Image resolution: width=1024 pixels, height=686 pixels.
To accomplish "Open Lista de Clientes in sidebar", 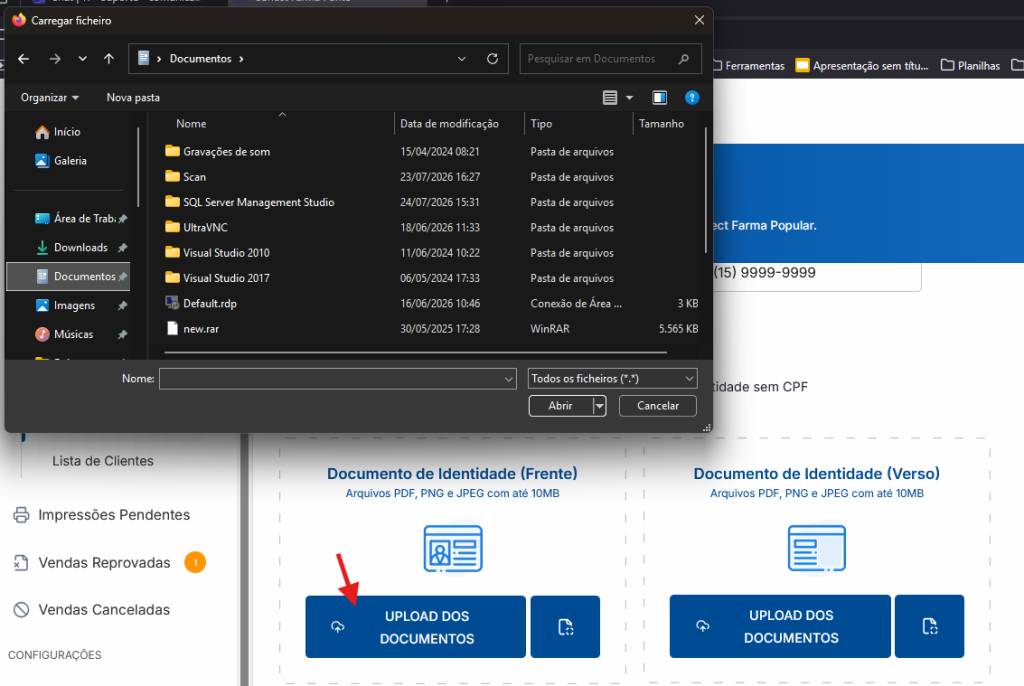I will pos(103,461).
